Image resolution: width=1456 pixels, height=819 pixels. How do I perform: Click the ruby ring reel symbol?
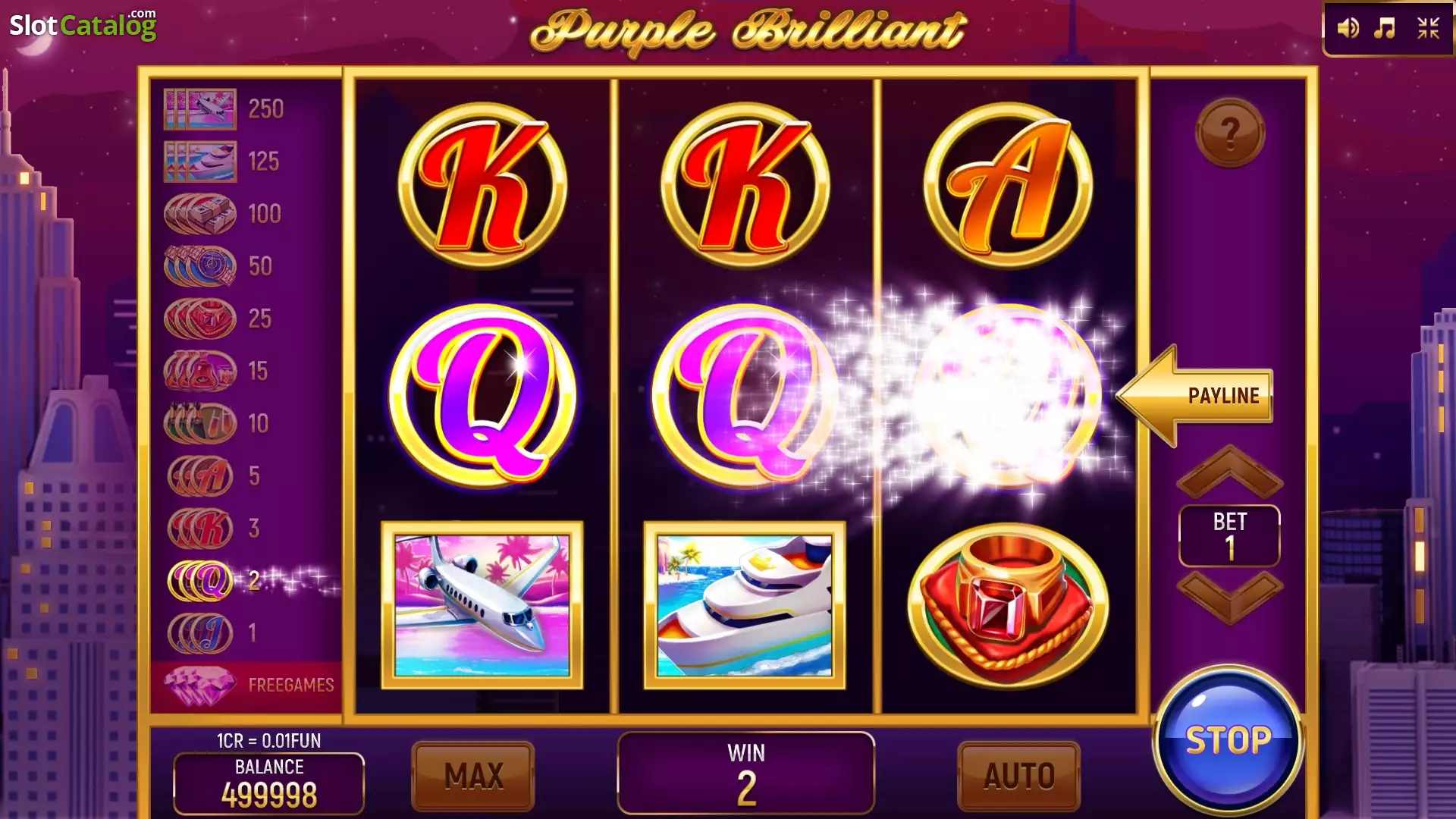[1008, 606]
